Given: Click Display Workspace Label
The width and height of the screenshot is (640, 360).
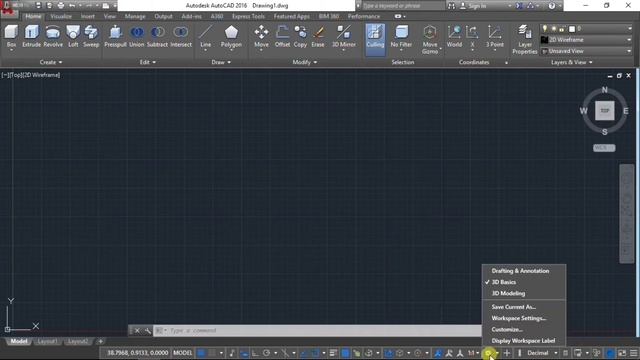Looking at the screenshot, I should (523, 340).
